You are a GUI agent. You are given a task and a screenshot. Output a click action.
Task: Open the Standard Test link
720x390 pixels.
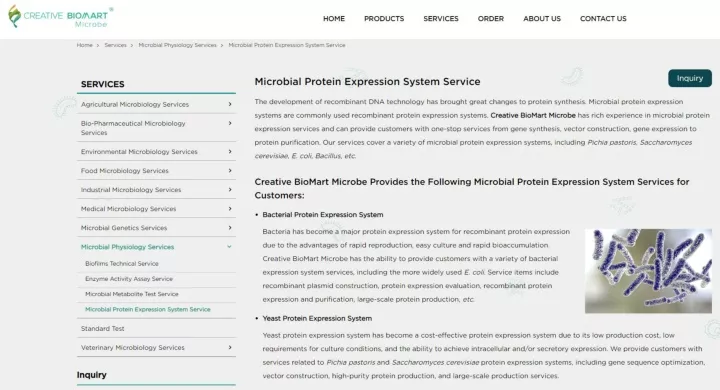pos(102,328)
